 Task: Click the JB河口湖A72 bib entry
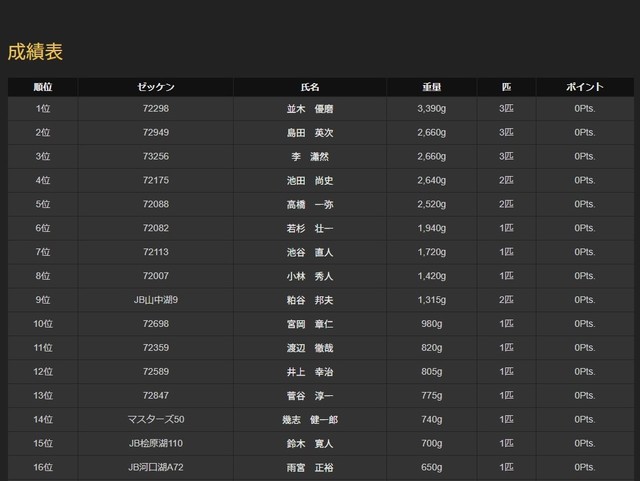(156, 467)
